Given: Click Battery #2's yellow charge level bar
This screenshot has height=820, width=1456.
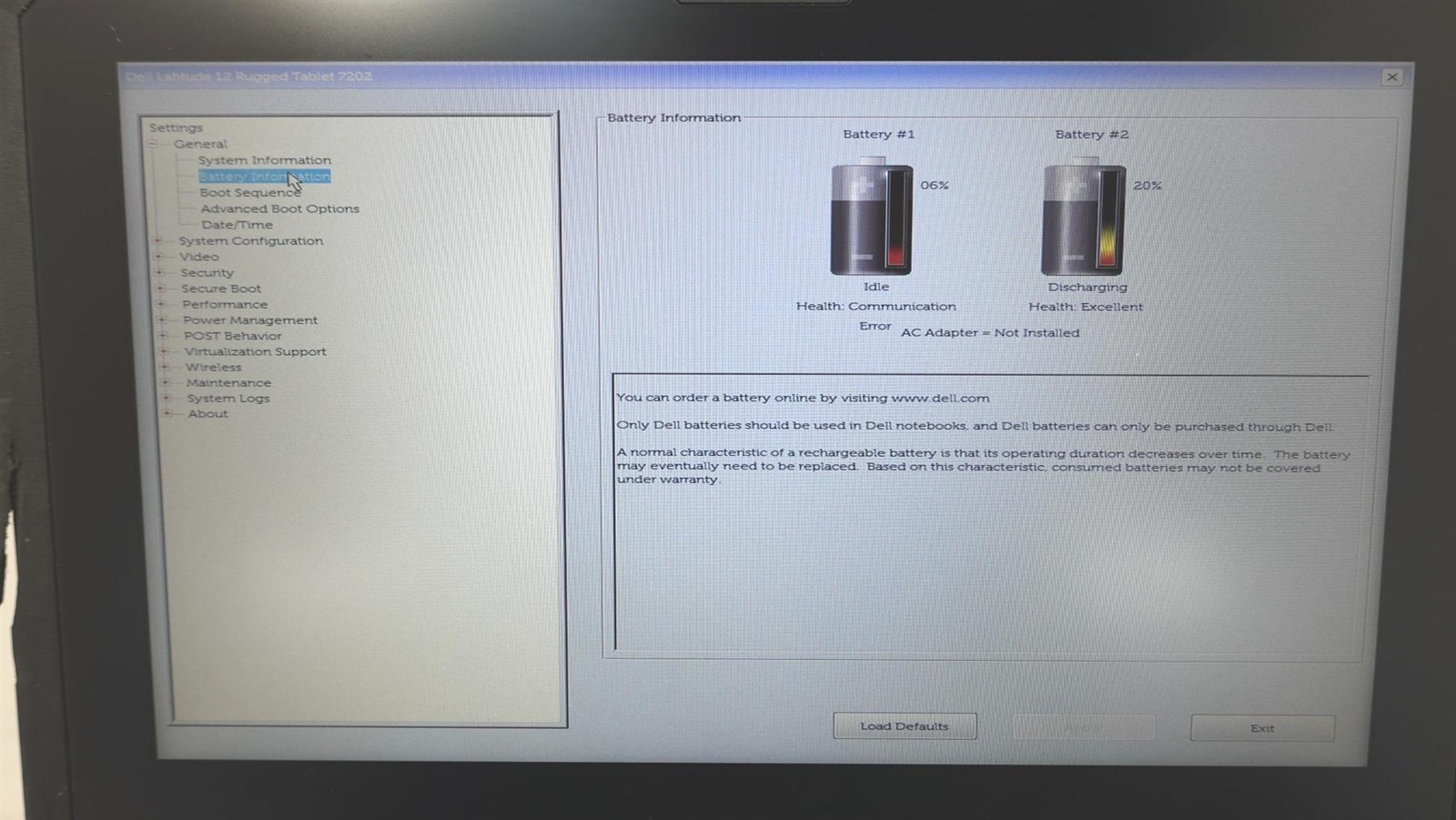Looking at the screenshot, I should (x=1109, y=219).
